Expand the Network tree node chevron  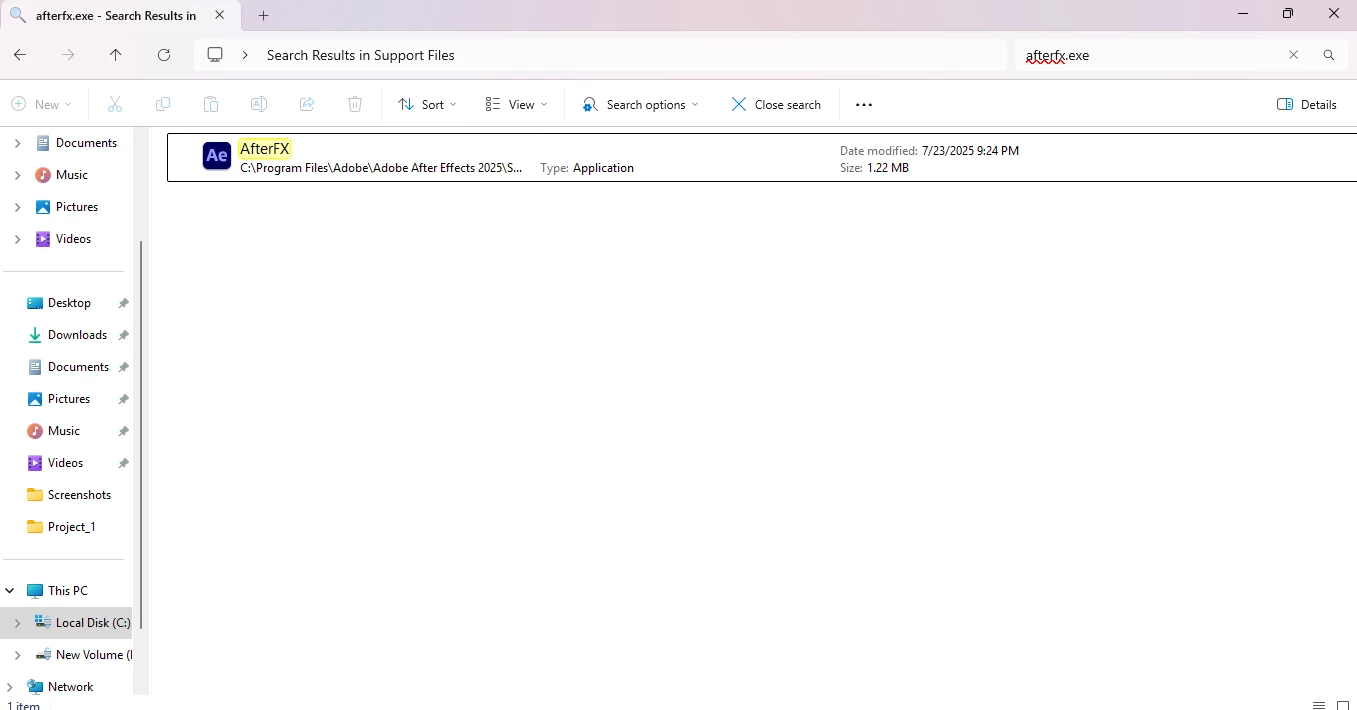10,687
